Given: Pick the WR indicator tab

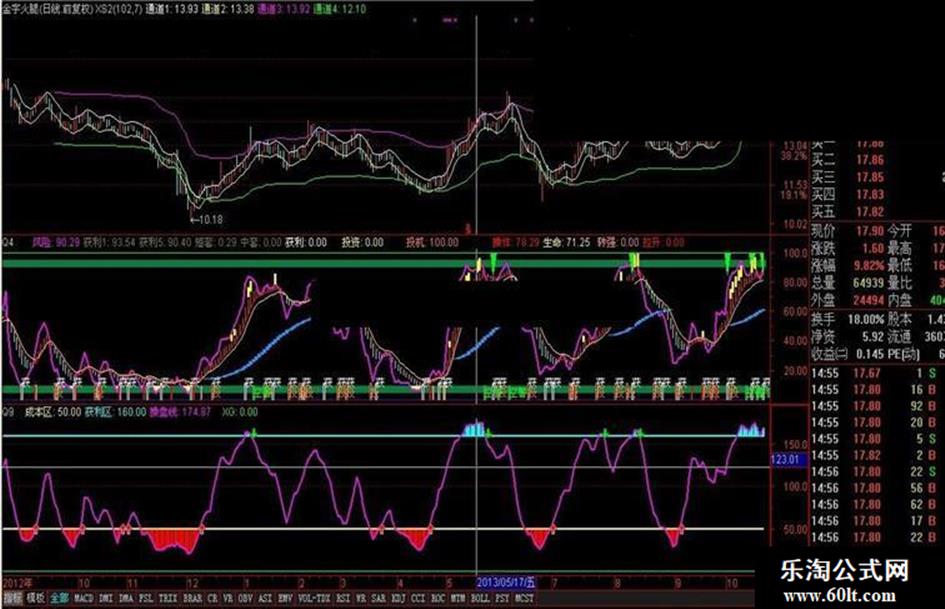Looking at the screenshot, I should pyautogui.click(x=361, y=598).
